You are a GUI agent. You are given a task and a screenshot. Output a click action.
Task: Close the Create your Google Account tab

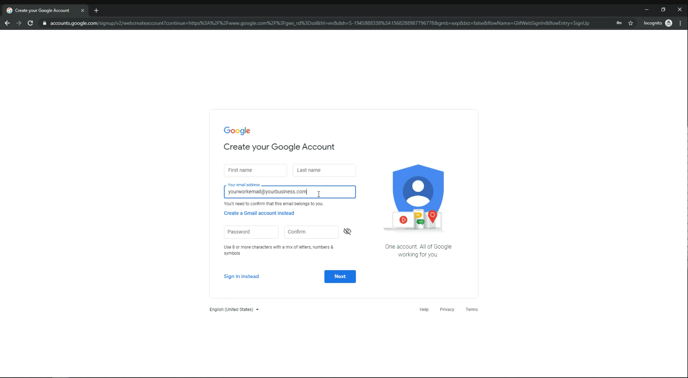coord(82,11)
